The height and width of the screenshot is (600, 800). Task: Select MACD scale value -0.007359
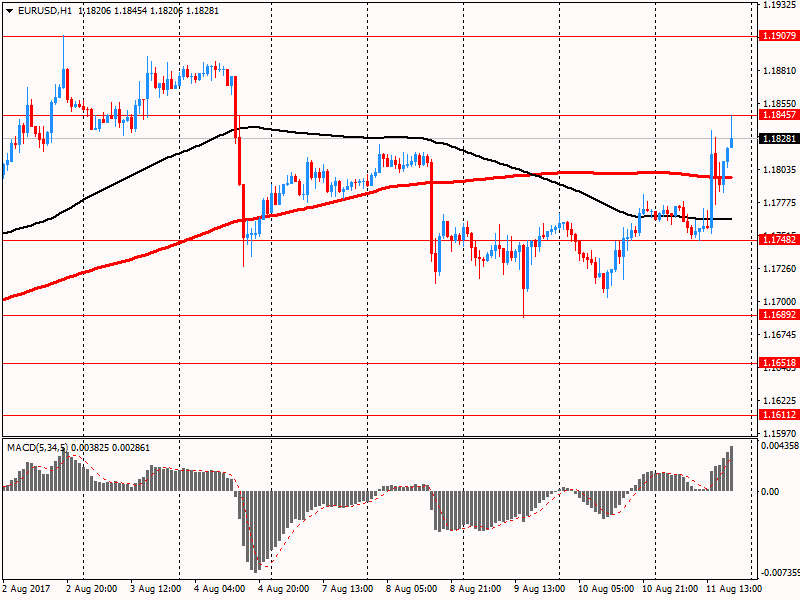pyautogui.click(x=779, y=572)
